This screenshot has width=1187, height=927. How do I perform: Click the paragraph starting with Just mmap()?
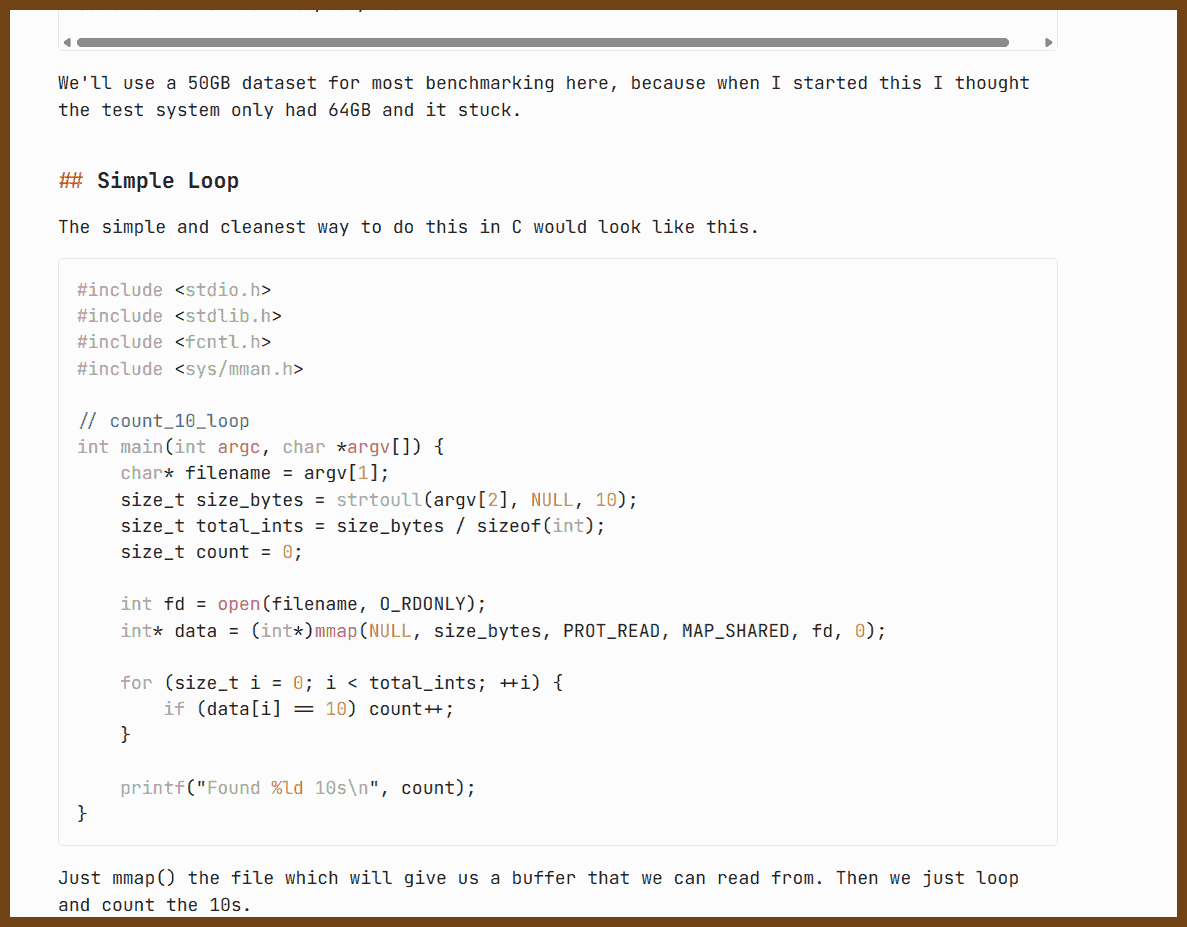[x=538, y=891]
